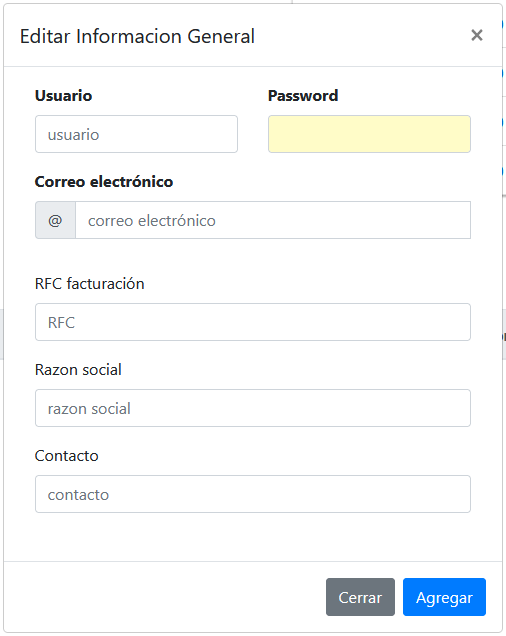Click blank modal body below contacto field
Image resolution: width=506 pixels, height=636 pixels.
[x=253, y=537]
